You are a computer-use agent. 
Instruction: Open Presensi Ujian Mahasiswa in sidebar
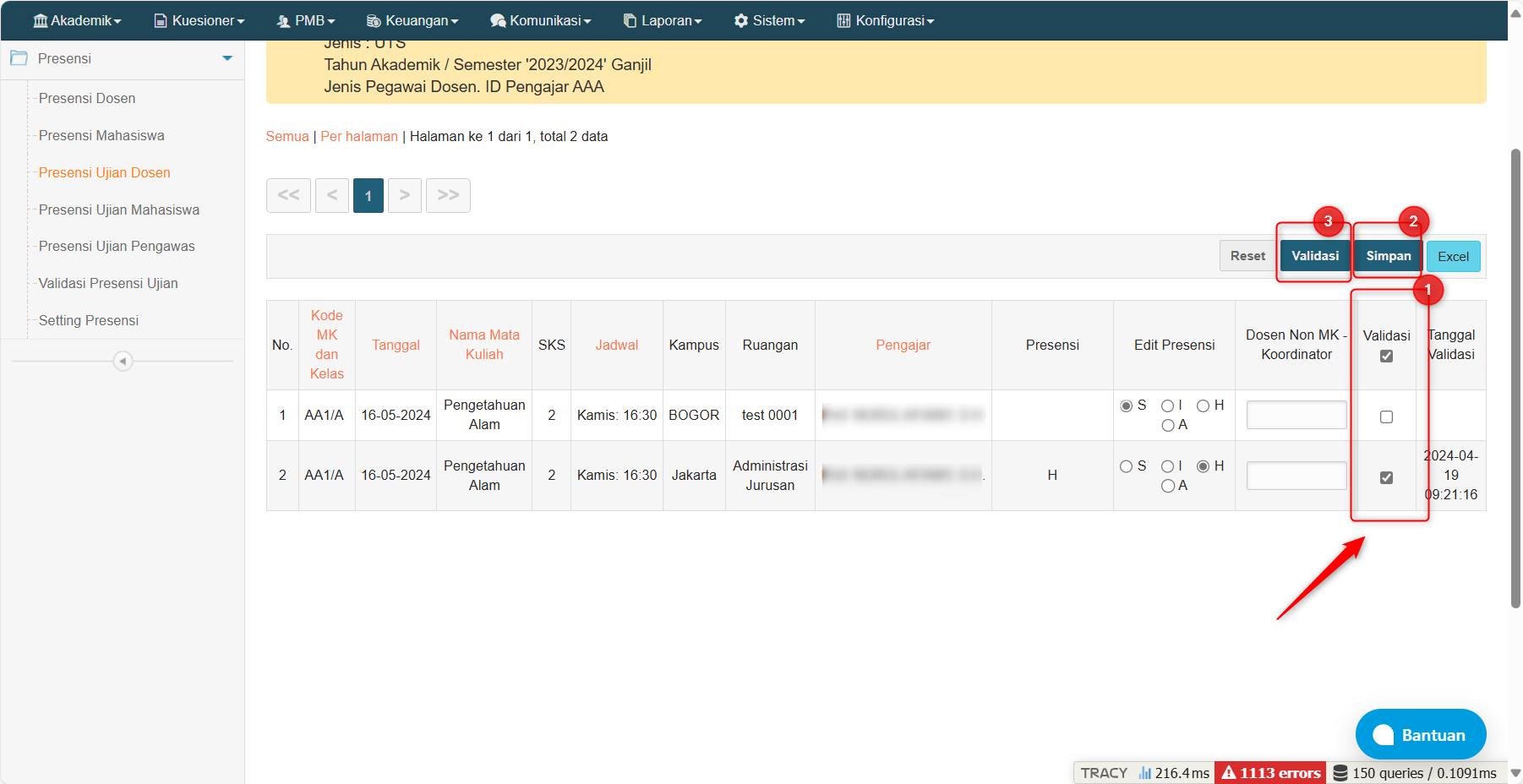point(119,210)
